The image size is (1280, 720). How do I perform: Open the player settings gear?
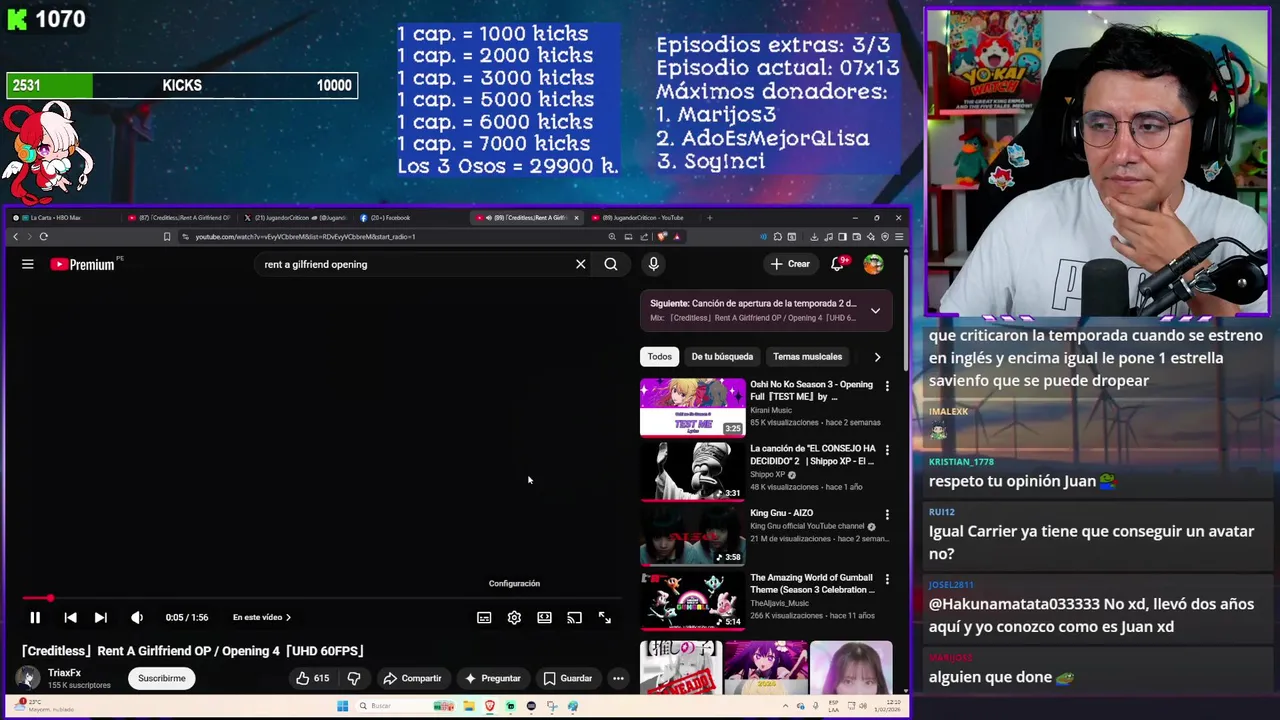coord(514,618)
